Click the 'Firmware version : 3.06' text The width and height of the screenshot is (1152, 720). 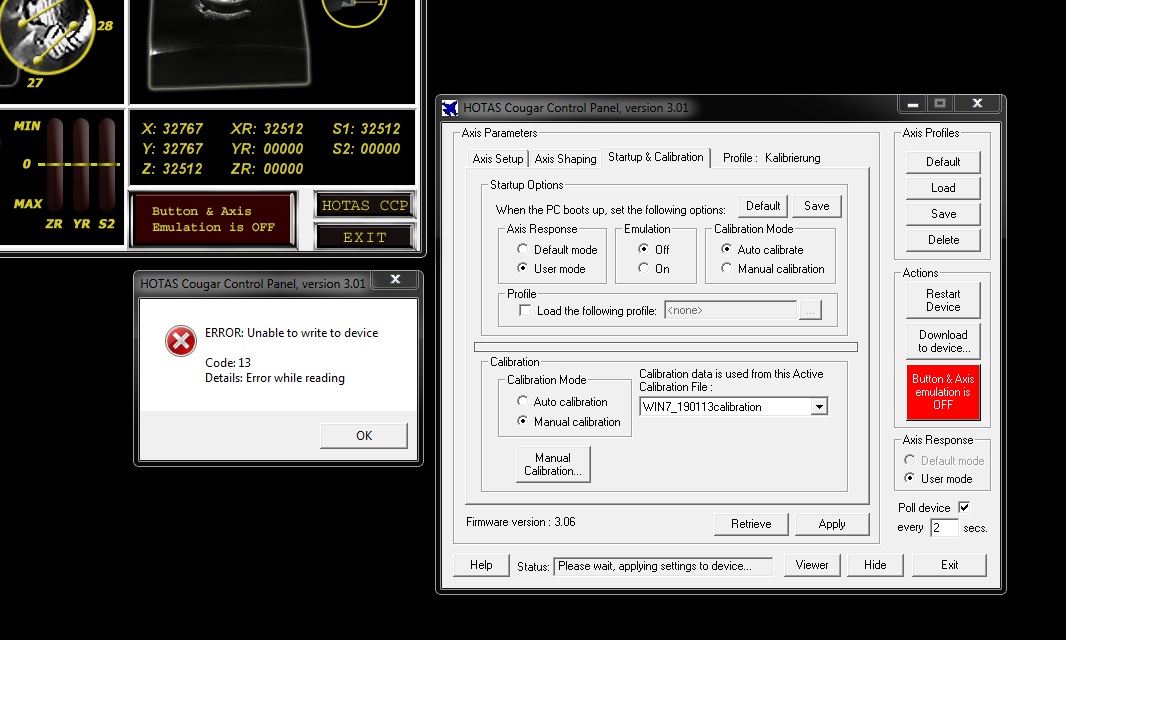[x=521, y=522]
